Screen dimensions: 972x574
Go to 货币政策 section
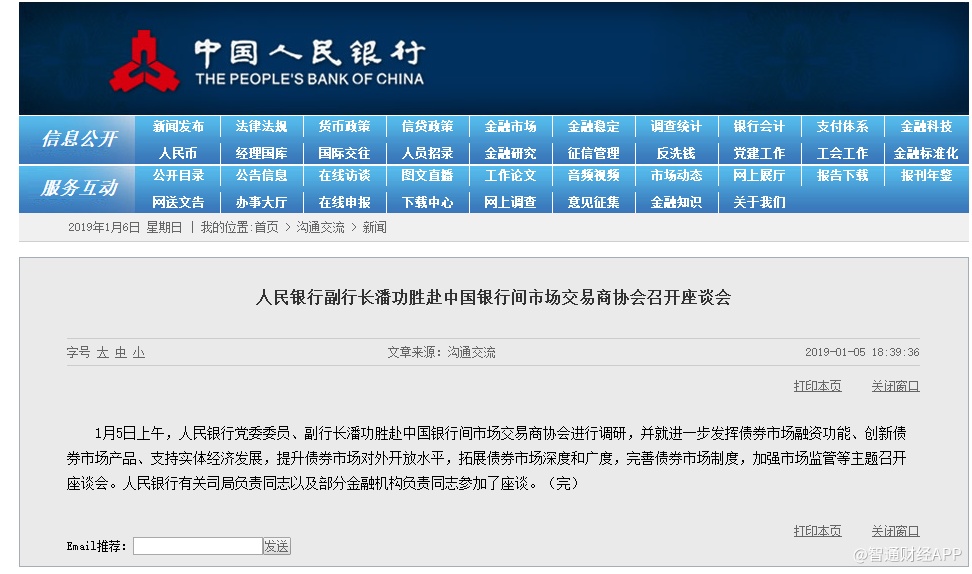coord(344,126)
